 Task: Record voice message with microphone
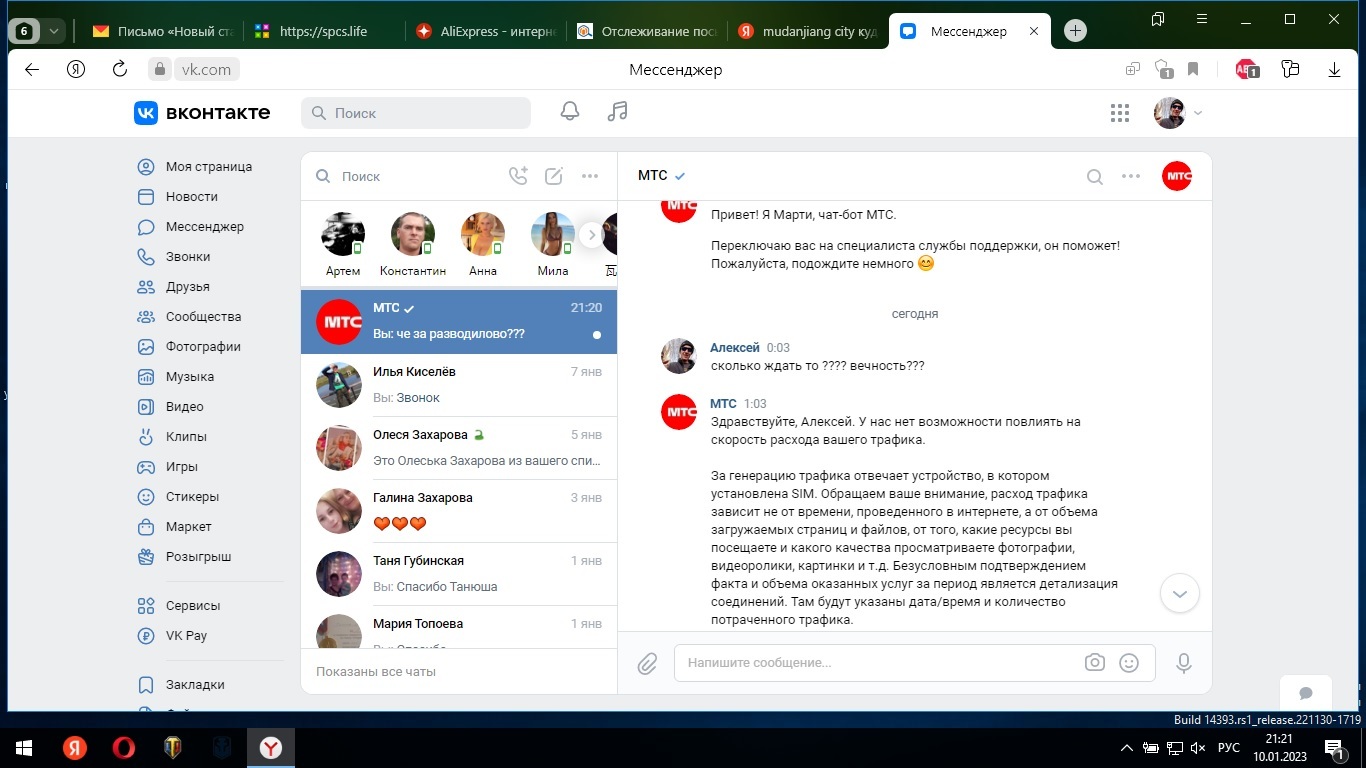[x=1184, y=663]
